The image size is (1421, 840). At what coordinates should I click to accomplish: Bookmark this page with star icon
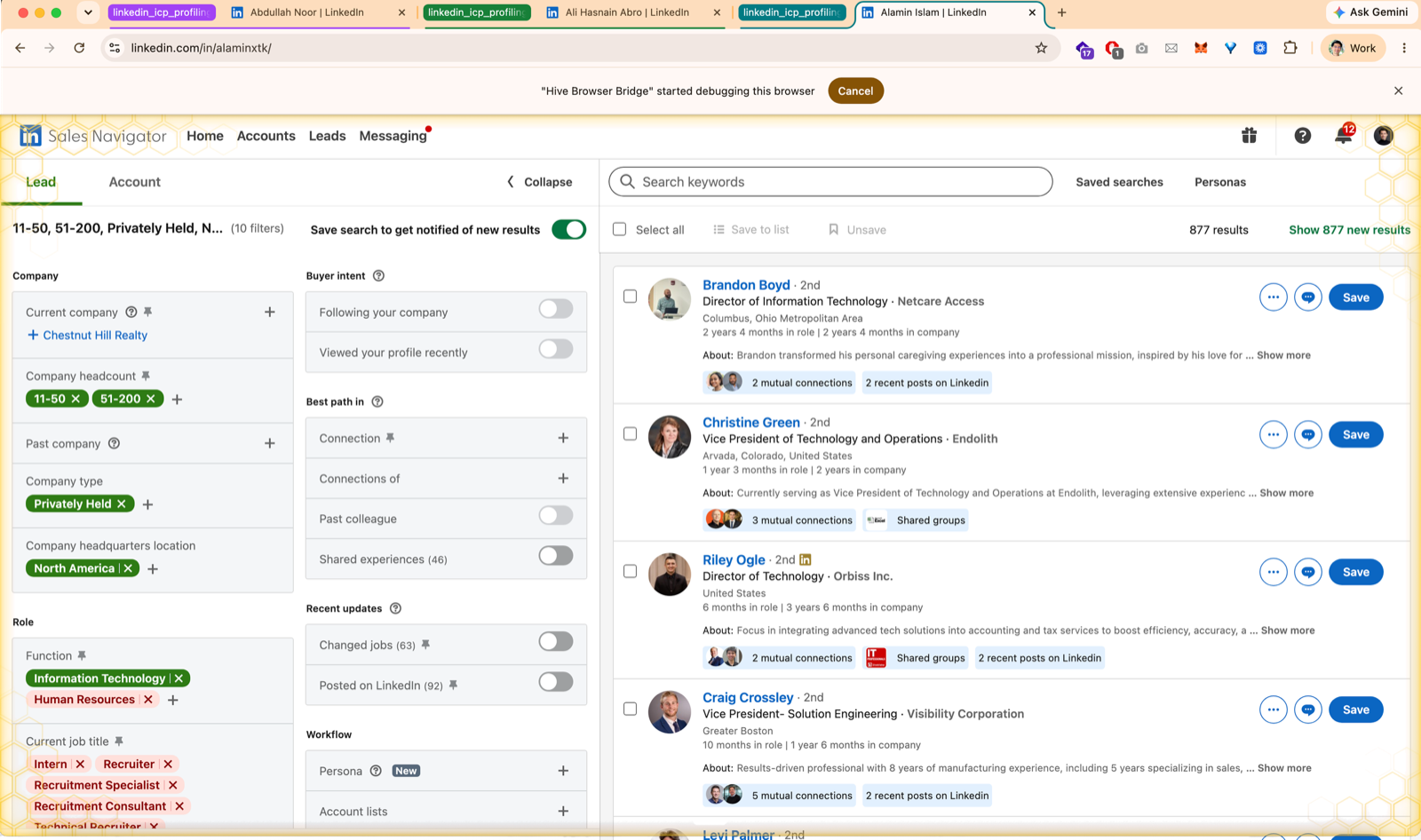point(1041,48)
